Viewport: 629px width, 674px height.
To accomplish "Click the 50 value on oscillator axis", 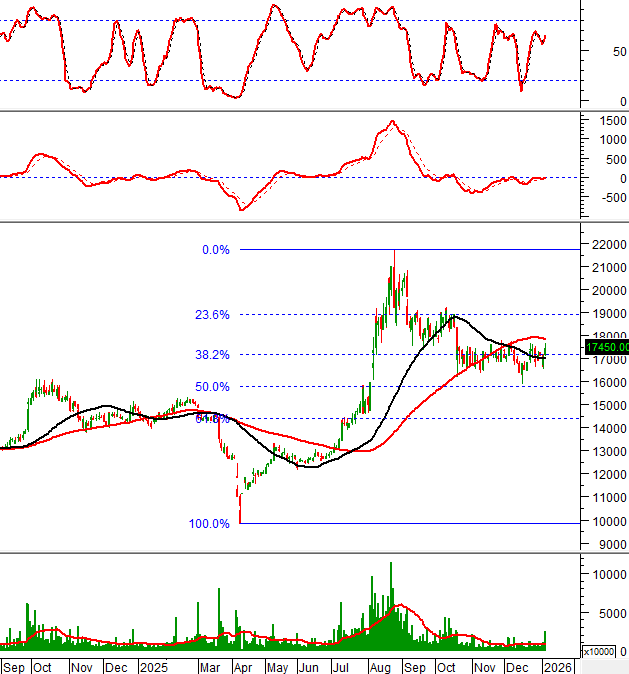I will point(620,51).
